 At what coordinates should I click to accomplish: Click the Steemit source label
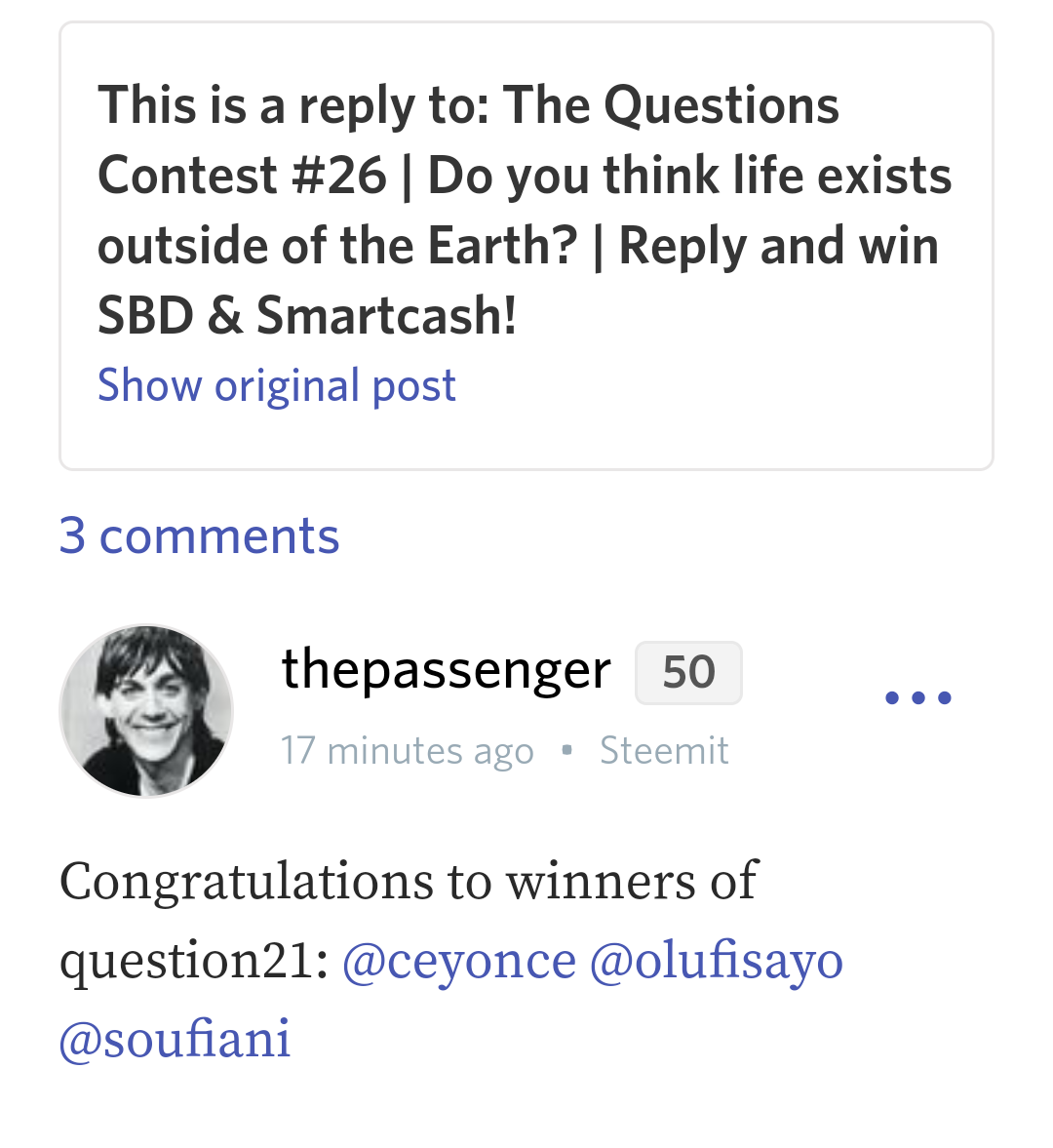pos(664,750)
